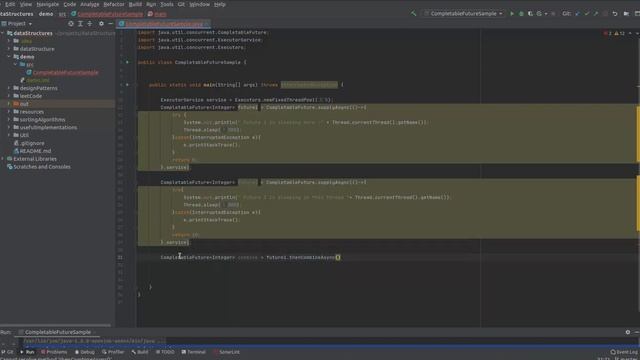640x360 pixels.
Task: Expand the usefulImplementations folder
Action: [x=9, y=127]
